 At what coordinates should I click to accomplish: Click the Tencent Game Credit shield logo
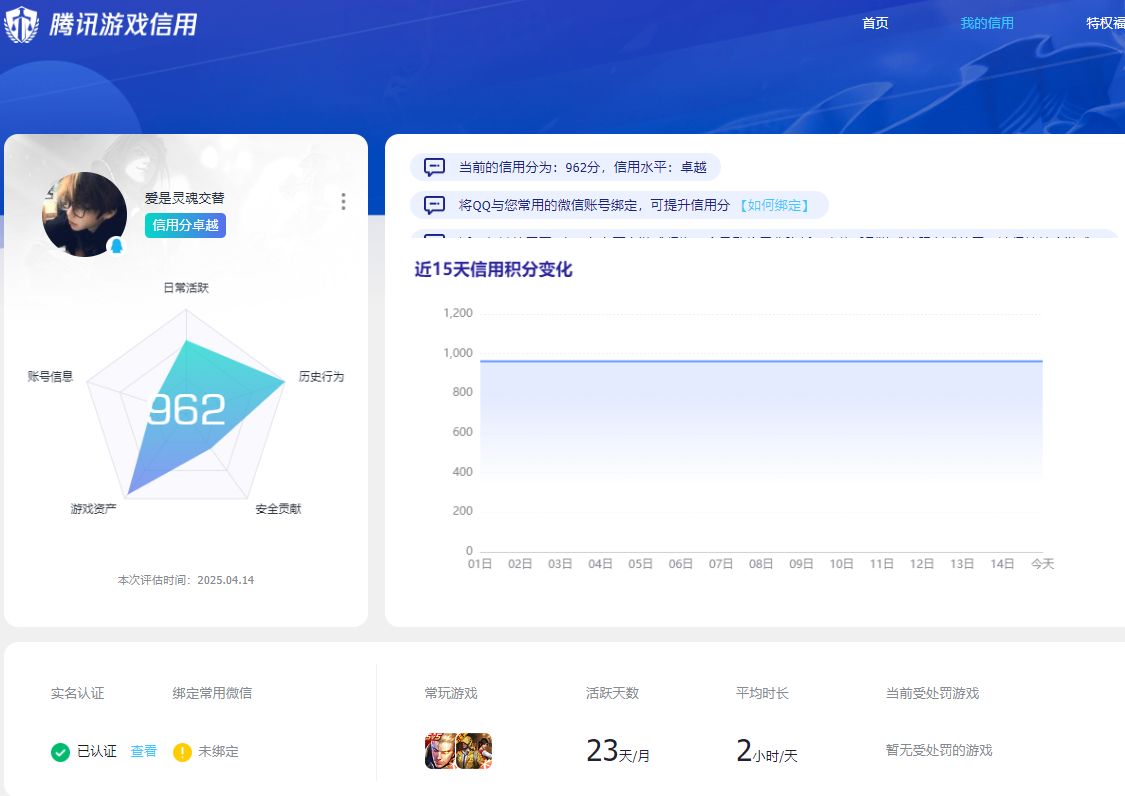tap(21, 24)
